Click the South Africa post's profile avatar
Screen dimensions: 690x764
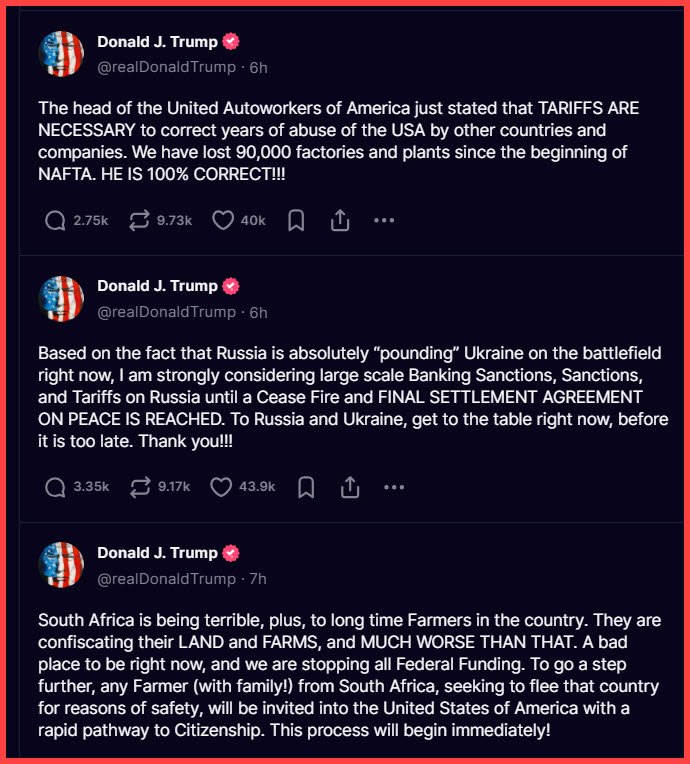click(x=61, y=565)
